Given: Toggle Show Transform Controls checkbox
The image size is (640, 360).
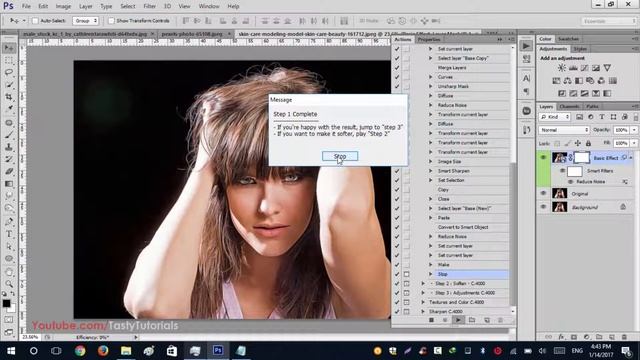Looking at the screenshot, I should [x=111, y=20].
